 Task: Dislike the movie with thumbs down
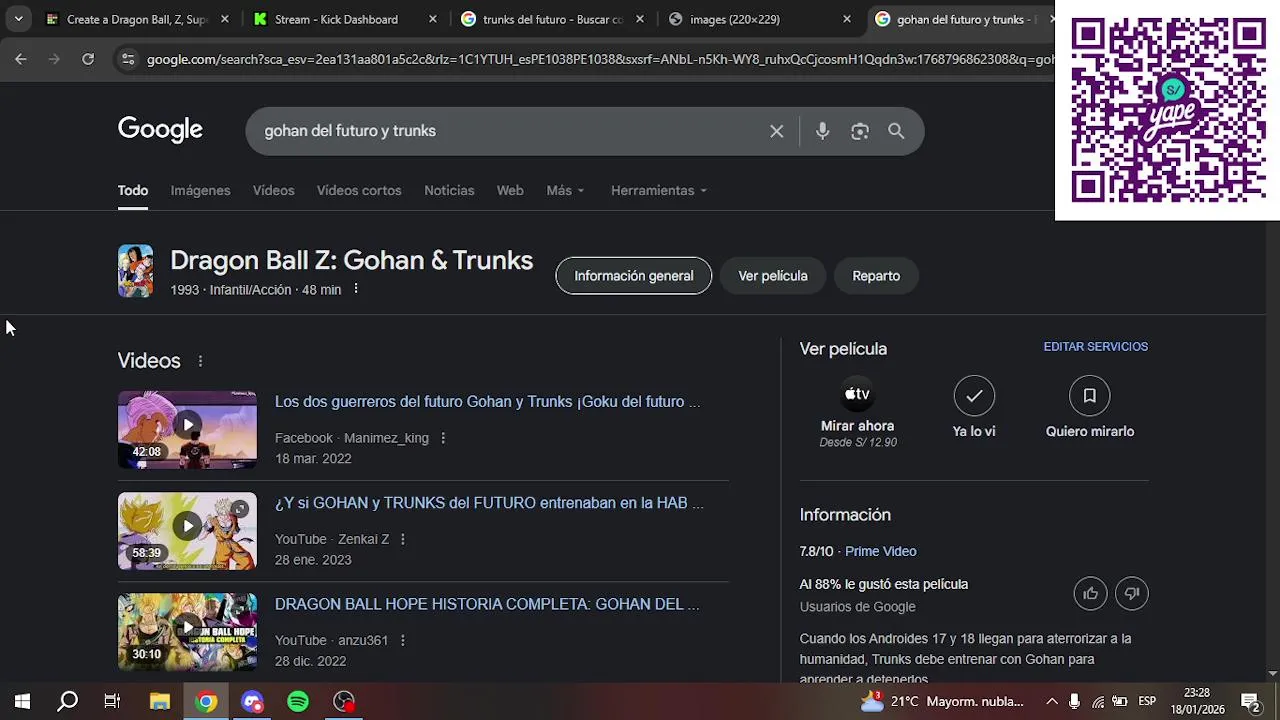1132,594
